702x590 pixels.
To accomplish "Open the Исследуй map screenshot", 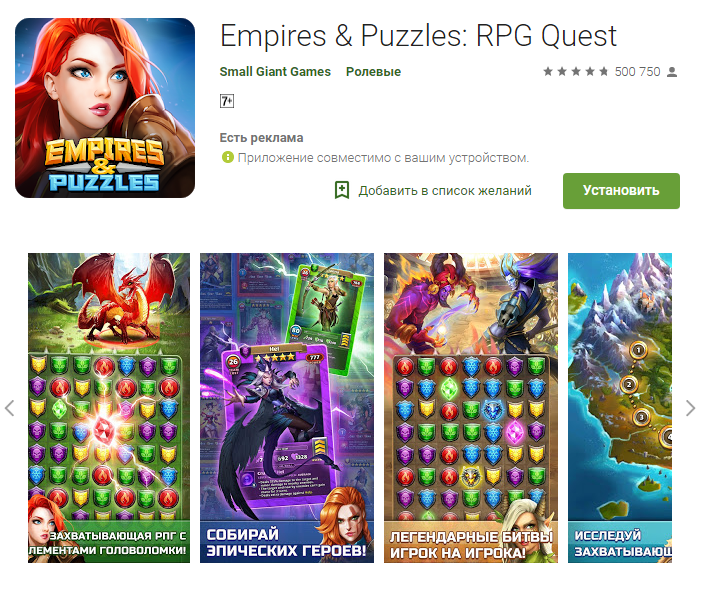I will (620, 408).
